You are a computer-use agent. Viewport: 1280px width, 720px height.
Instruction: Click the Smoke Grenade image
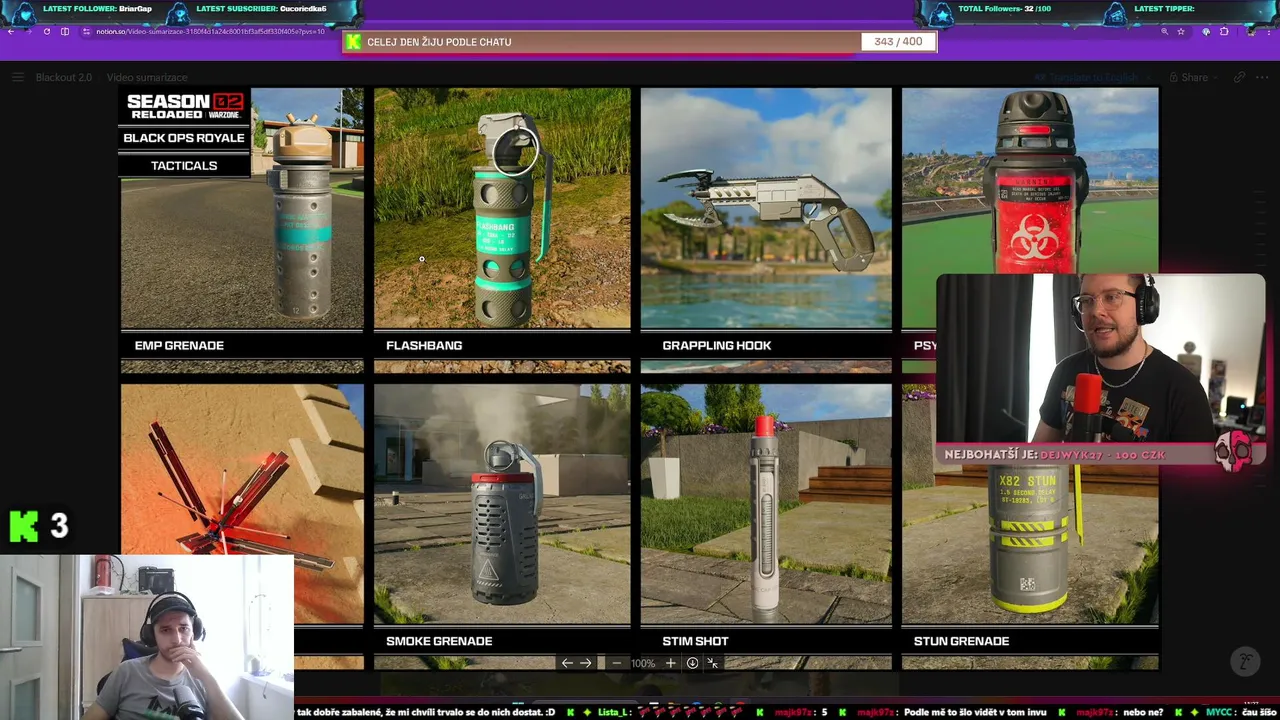(x=502, y=504)
